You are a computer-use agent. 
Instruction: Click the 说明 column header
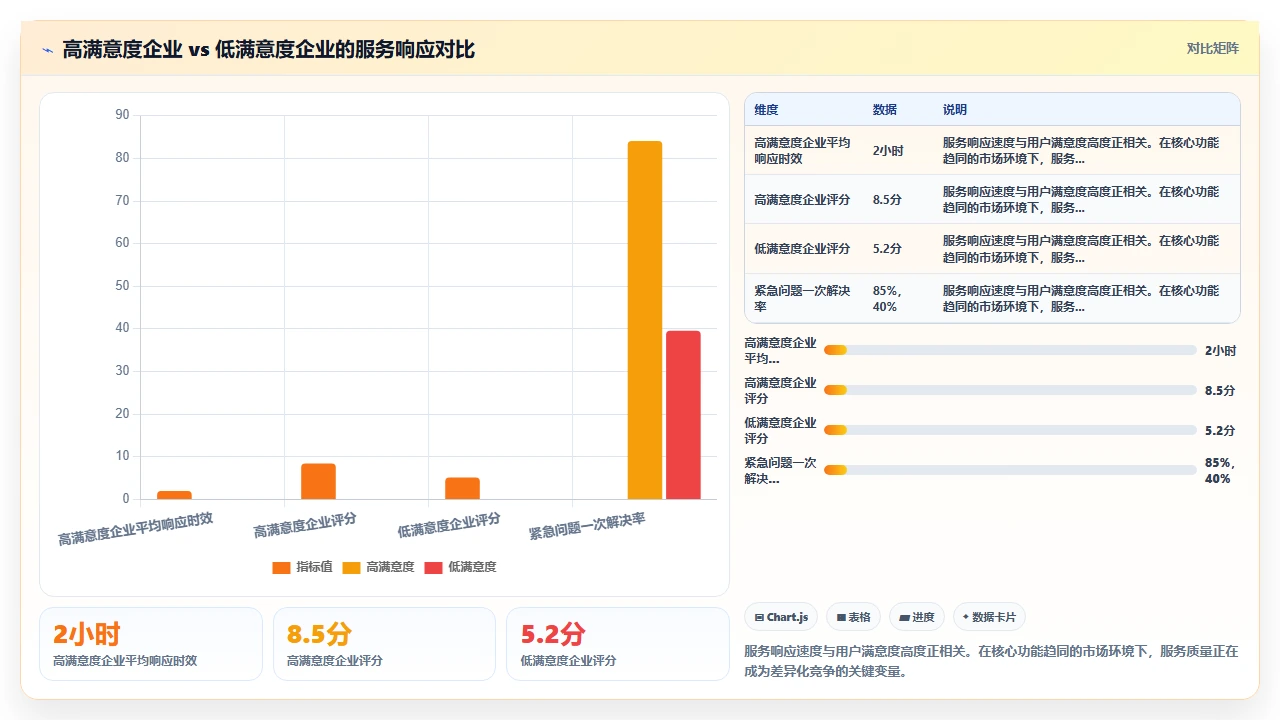(x=955, y=110)
